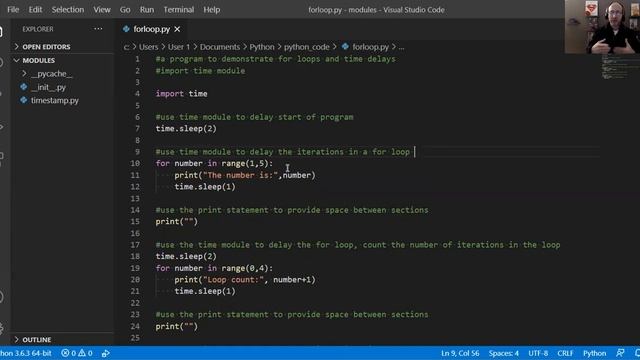This screenshot has width=640, height=360.
Task: Click the 'Loop count:' string on line 20
Action: [x=233, y=280]
